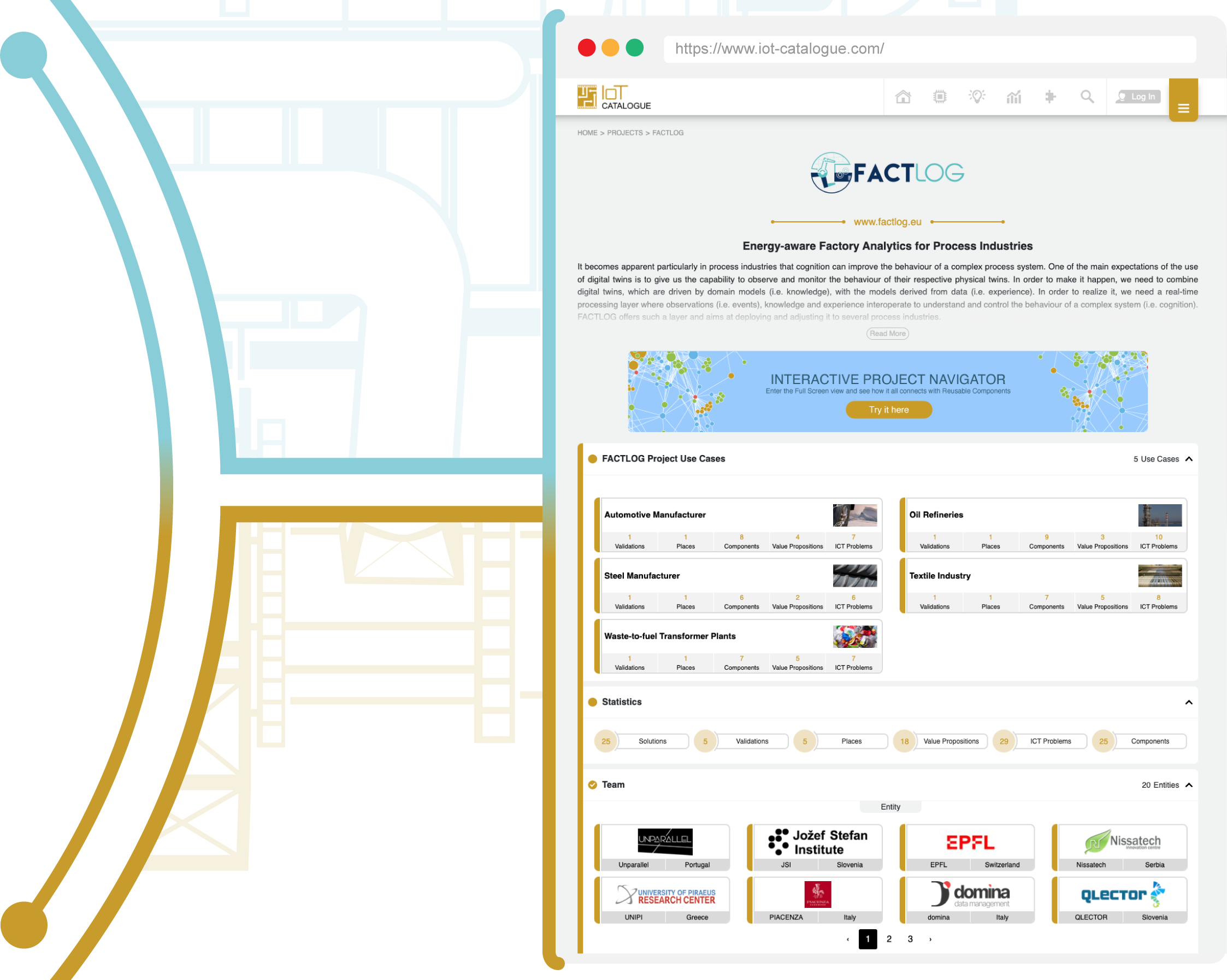Click previous page arrow in Team
Screen dimensions: 1227x980
point(847,939)
